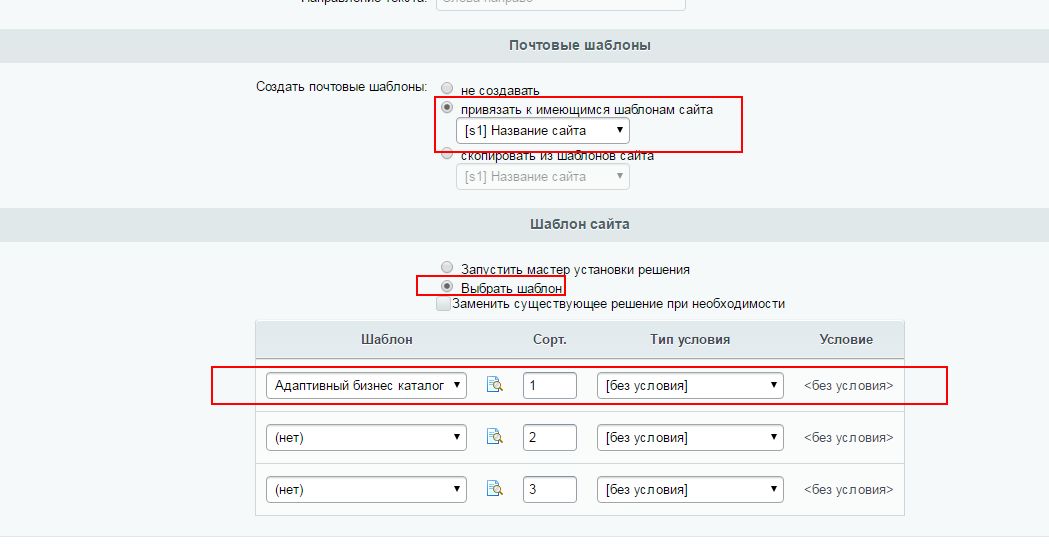Open 'Адаптивный бизнес каталог' template dropdown
Image resolution: width=1049 pixels, height=546 pixels.
coord(366,385)
